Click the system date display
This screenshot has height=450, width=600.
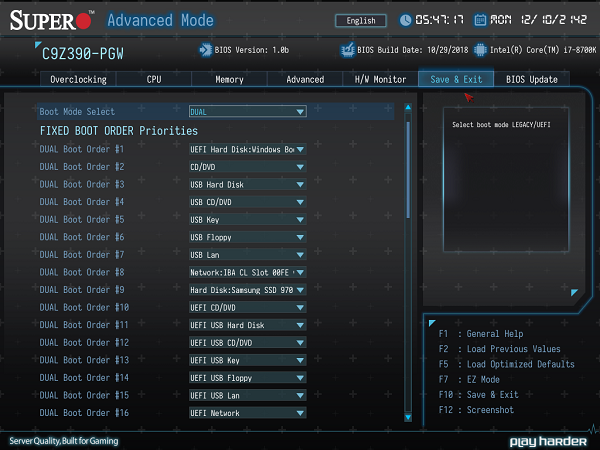click(538, 20)
